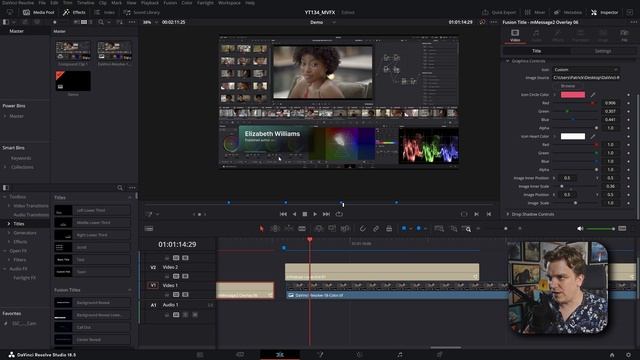Switch to the Edit page icon
Image resolution: width=640 pixels, height=360 pixels.
280,355
